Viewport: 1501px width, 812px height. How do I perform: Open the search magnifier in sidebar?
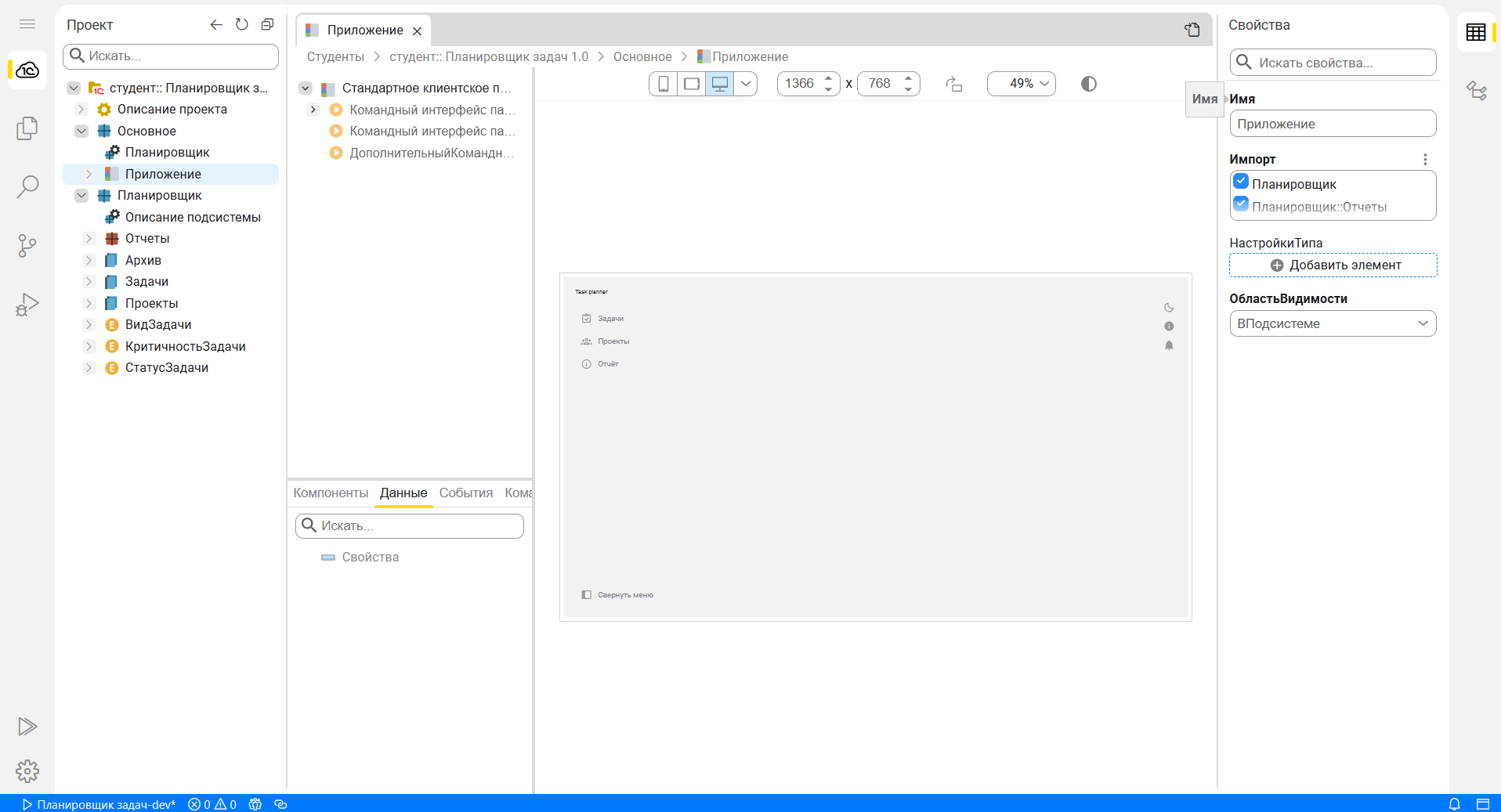point(27,186)
